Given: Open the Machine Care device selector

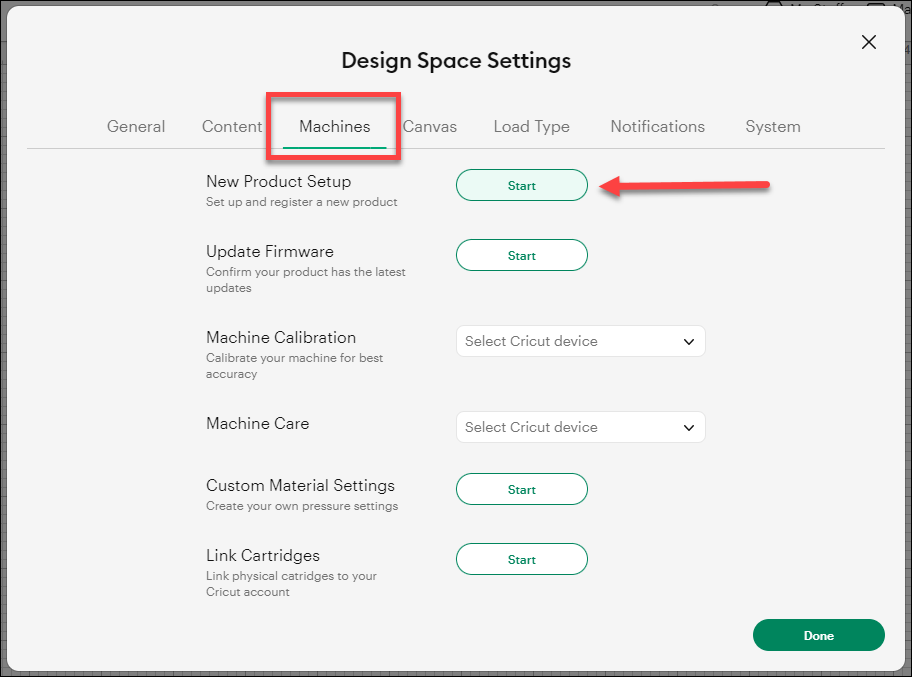Looking at the screenshot, I should coord(580,427).
